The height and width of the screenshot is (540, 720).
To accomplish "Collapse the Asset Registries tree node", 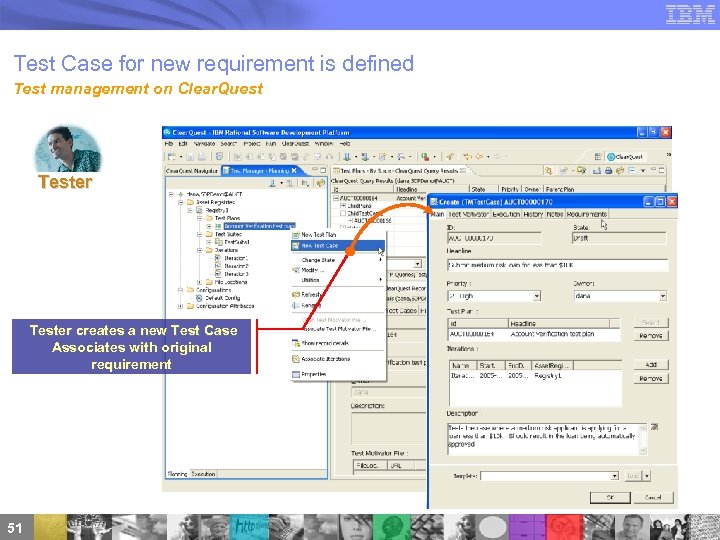I will tap(181, 202).
